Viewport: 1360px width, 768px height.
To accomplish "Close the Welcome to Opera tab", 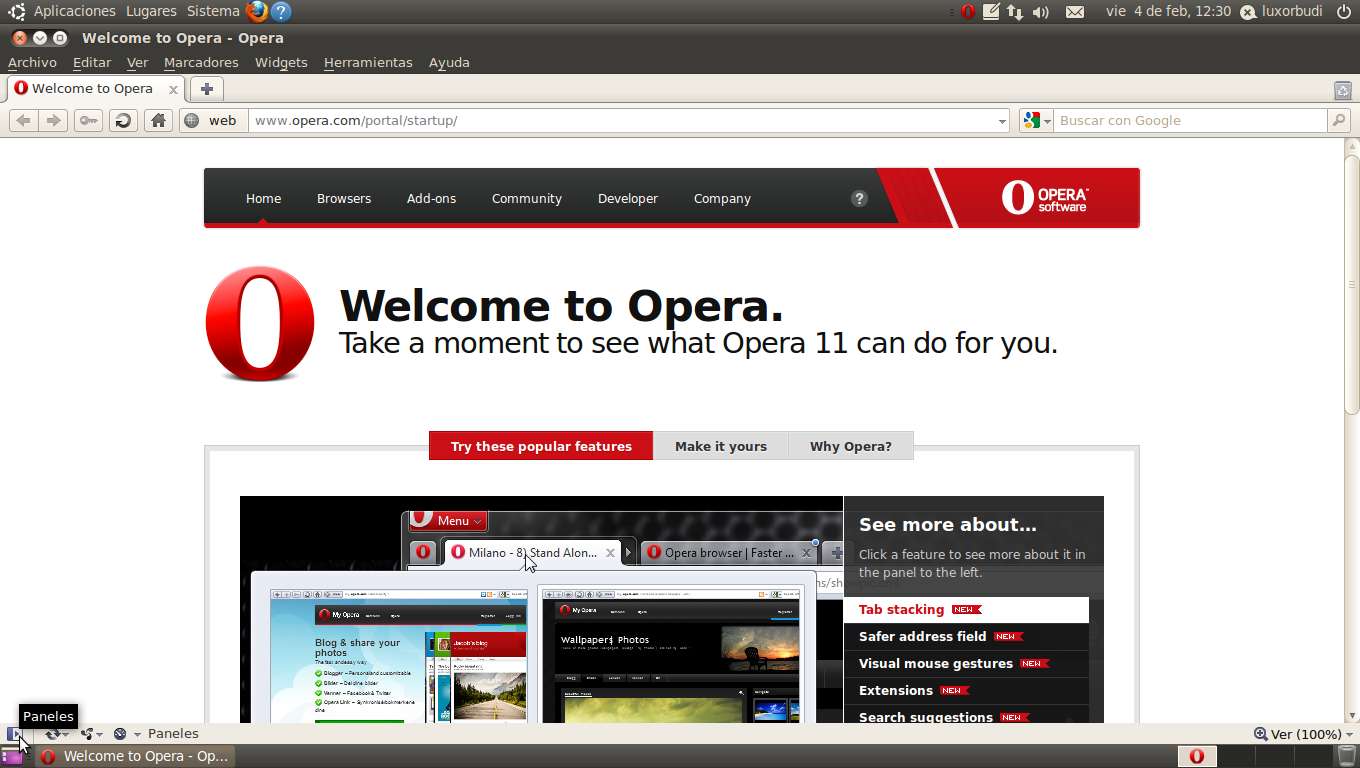I will pyautogui.click(x=173, y=89).
